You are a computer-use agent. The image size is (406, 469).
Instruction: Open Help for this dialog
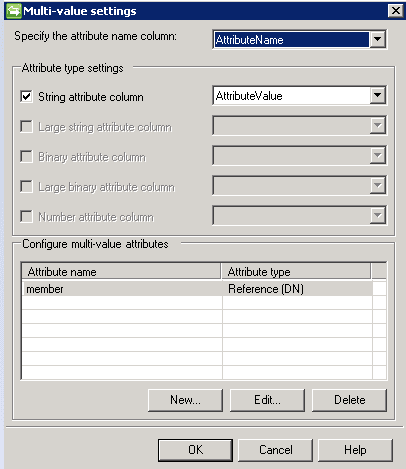click(x=355, y=450)
